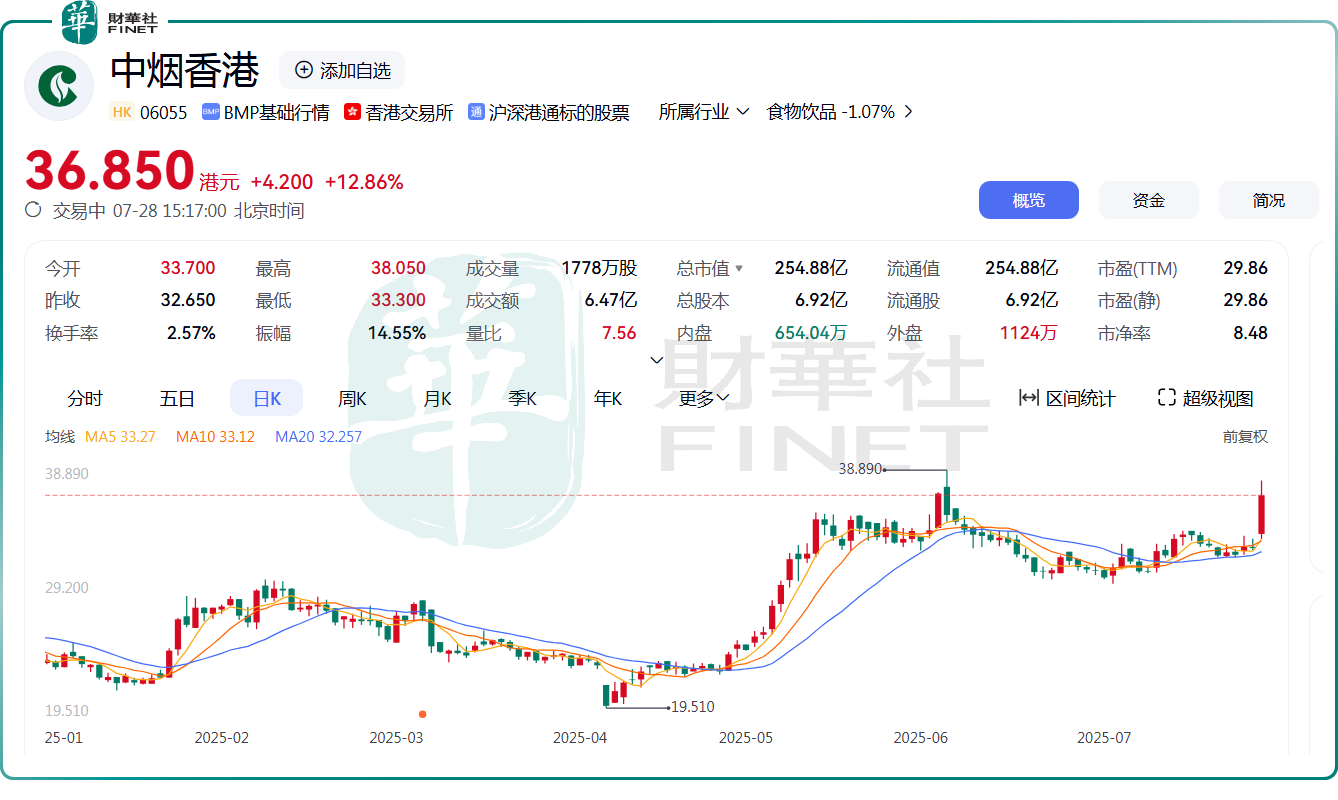This screenshot has width=1338, height=800.
Task: Open the 资金 section
Action: tap(1148, 200)
